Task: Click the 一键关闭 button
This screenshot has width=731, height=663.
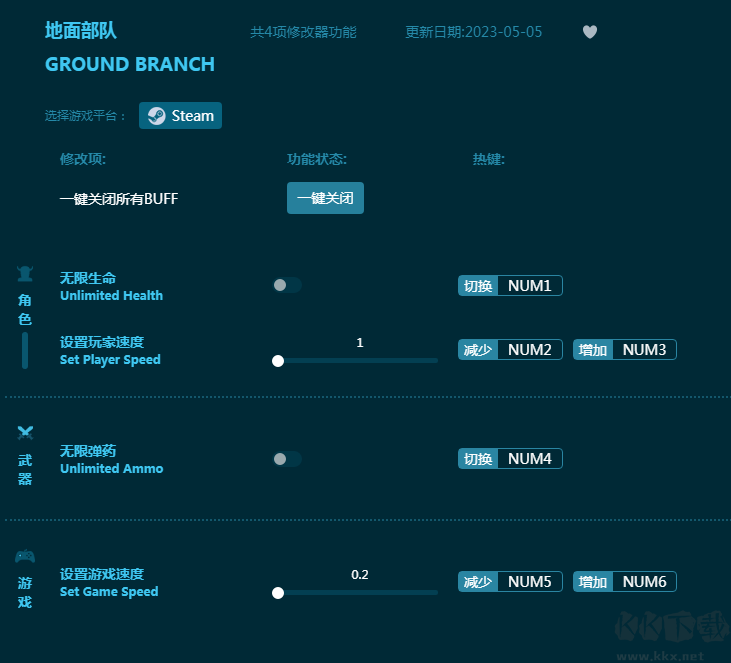Action: [x=325, y=198]
